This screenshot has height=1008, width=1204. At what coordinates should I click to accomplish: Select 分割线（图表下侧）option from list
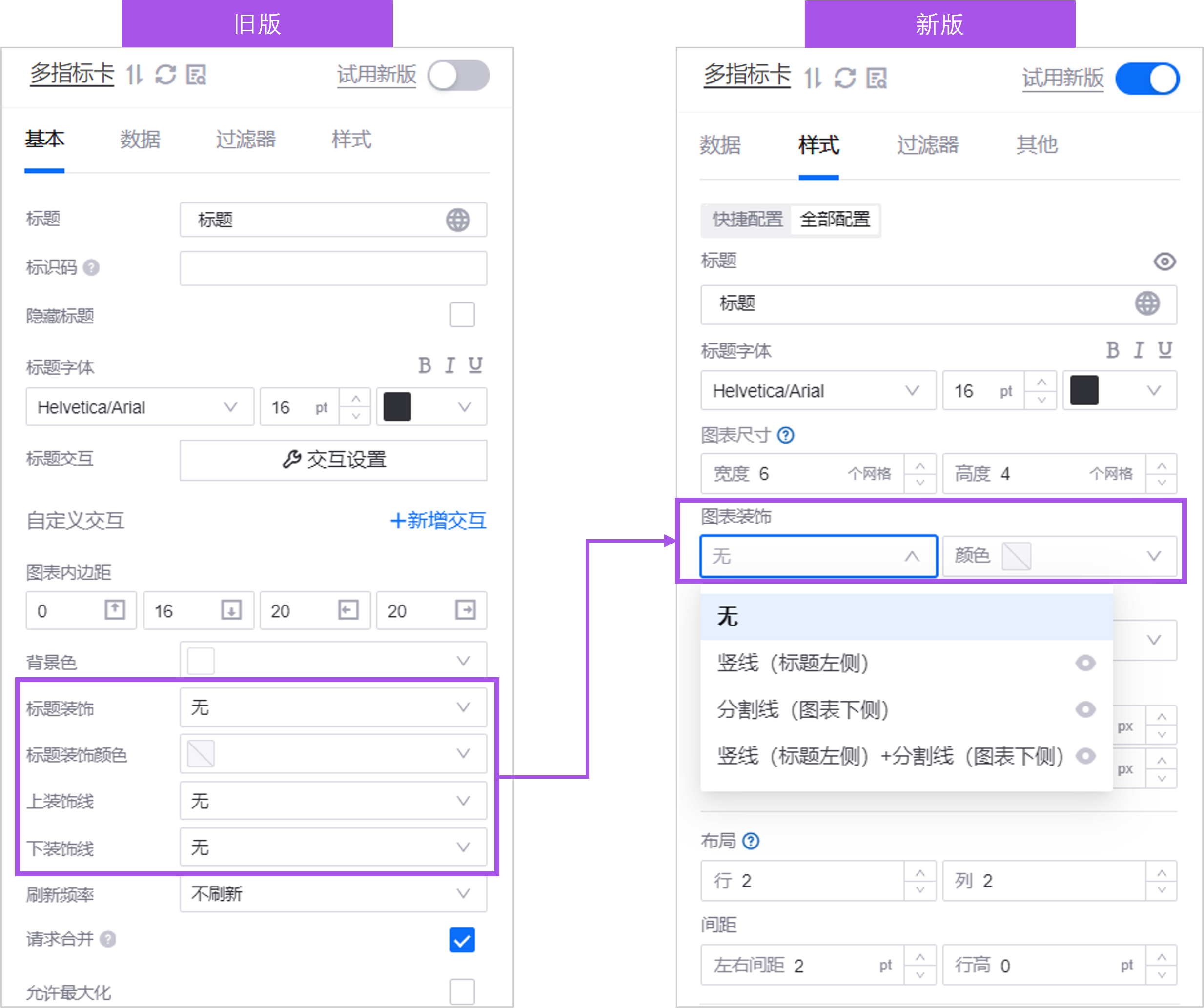(803, 710)
